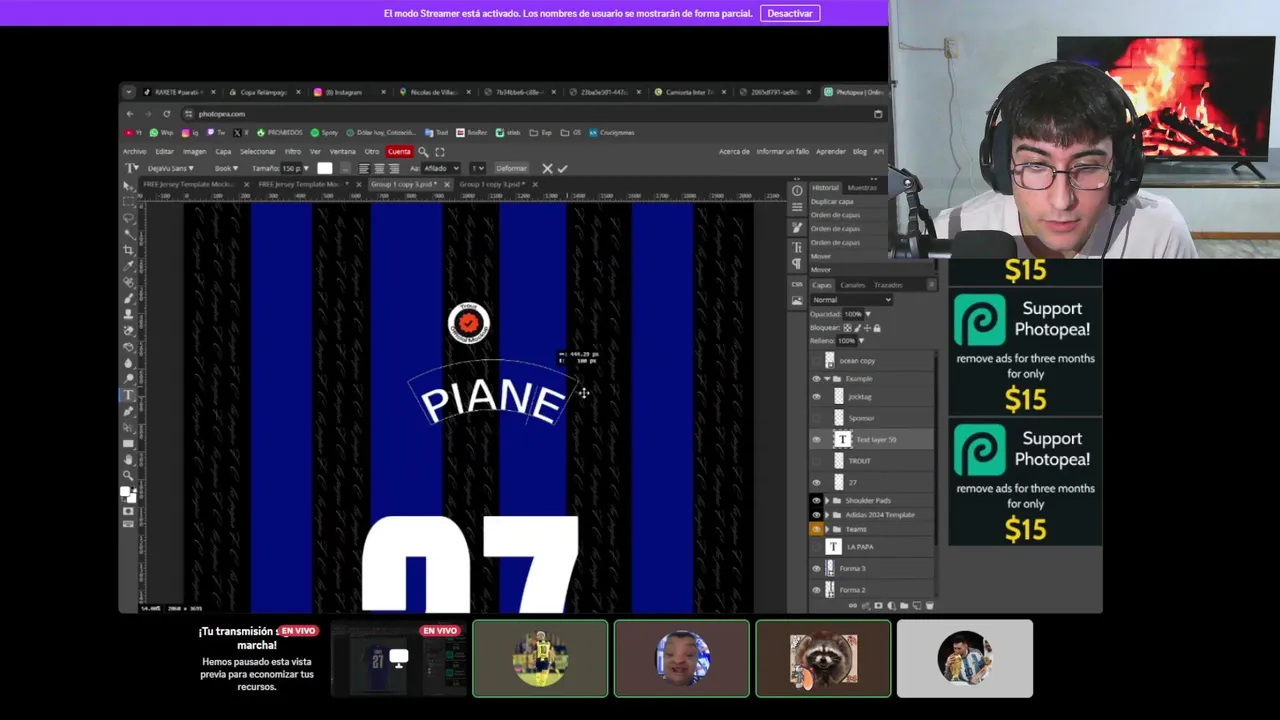The image size is (1280, 720).
Task: Open the Paragraph panel icon
Action: (x=797, y=264)
